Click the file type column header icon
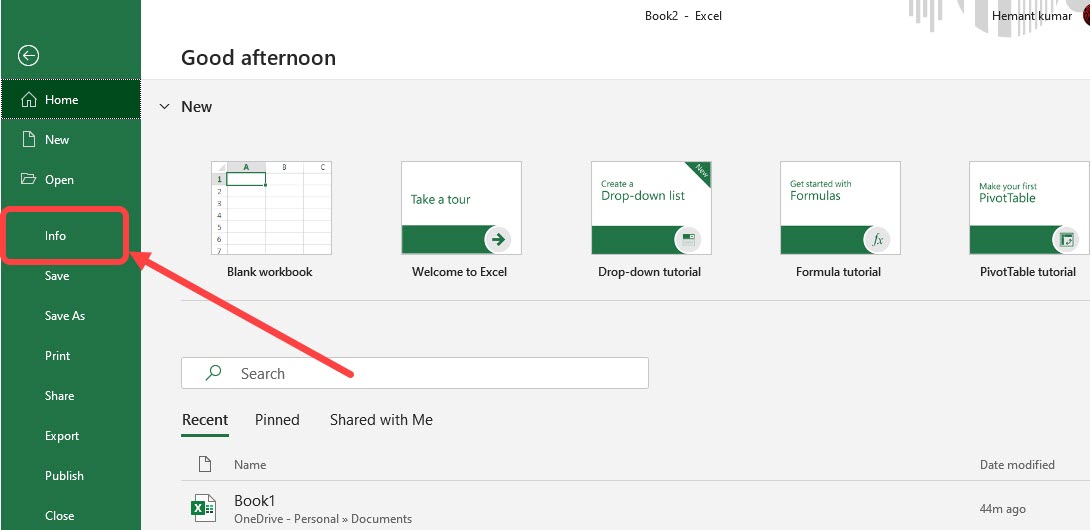1090x530 pixels. (204, 464)
